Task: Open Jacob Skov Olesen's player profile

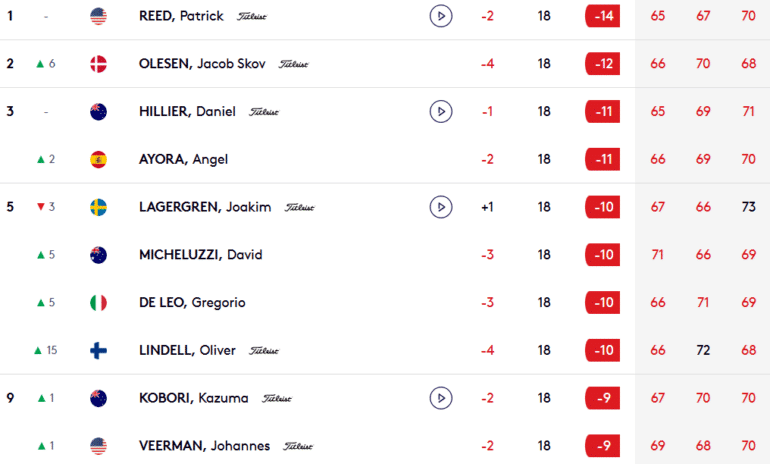Action: coord(203,64)
